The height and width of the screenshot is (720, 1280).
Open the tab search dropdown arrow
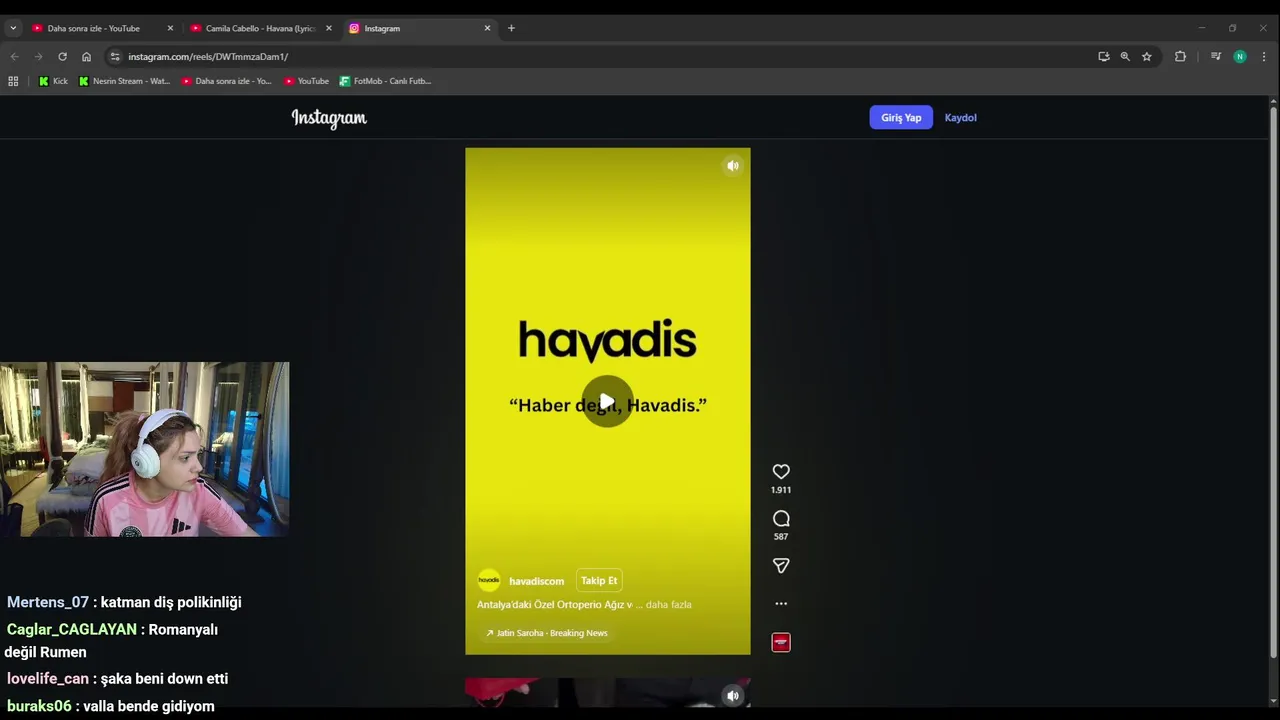click(x=13, y=28)
